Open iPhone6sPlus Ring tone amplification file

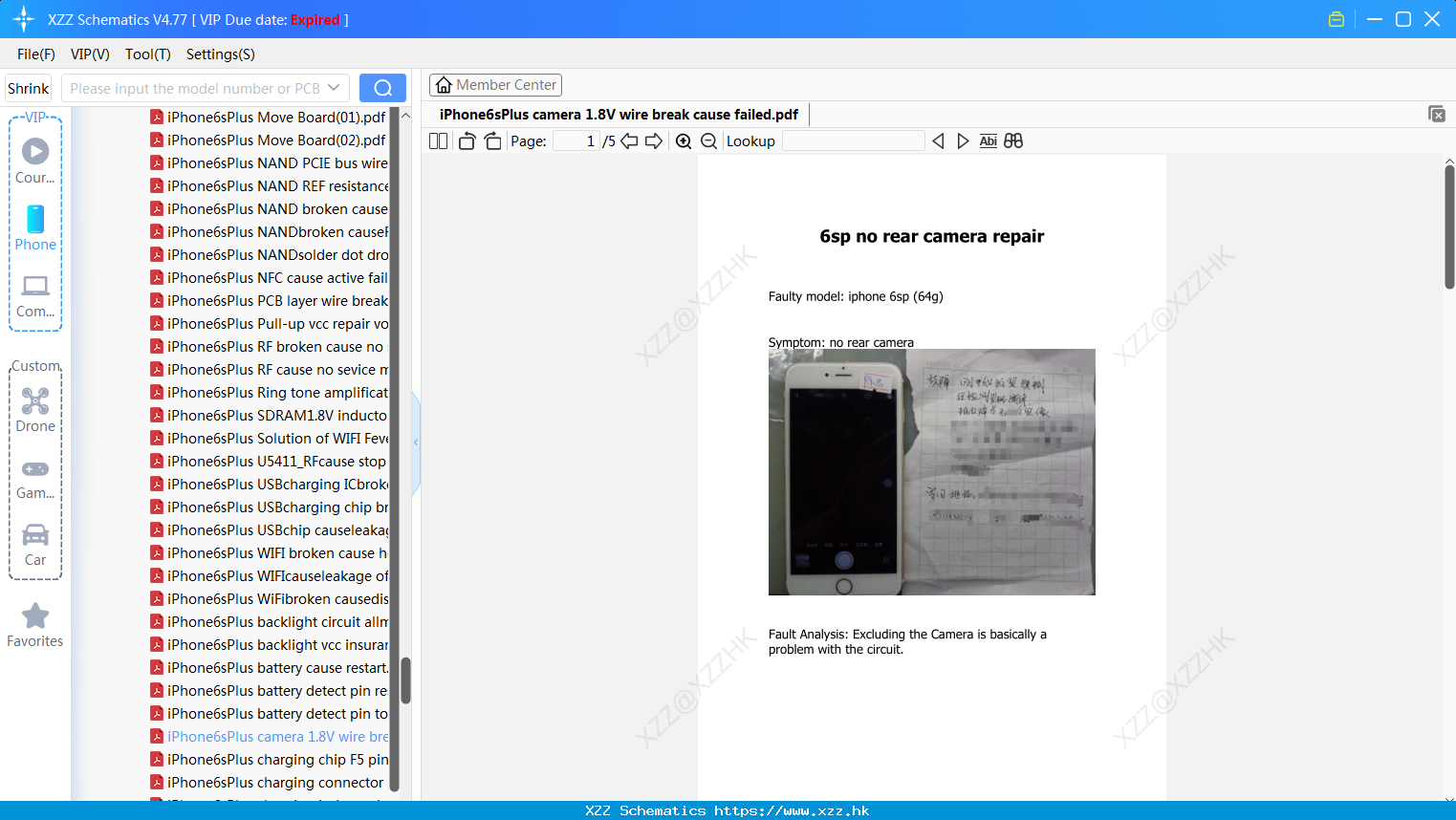(x=269, y=393)
